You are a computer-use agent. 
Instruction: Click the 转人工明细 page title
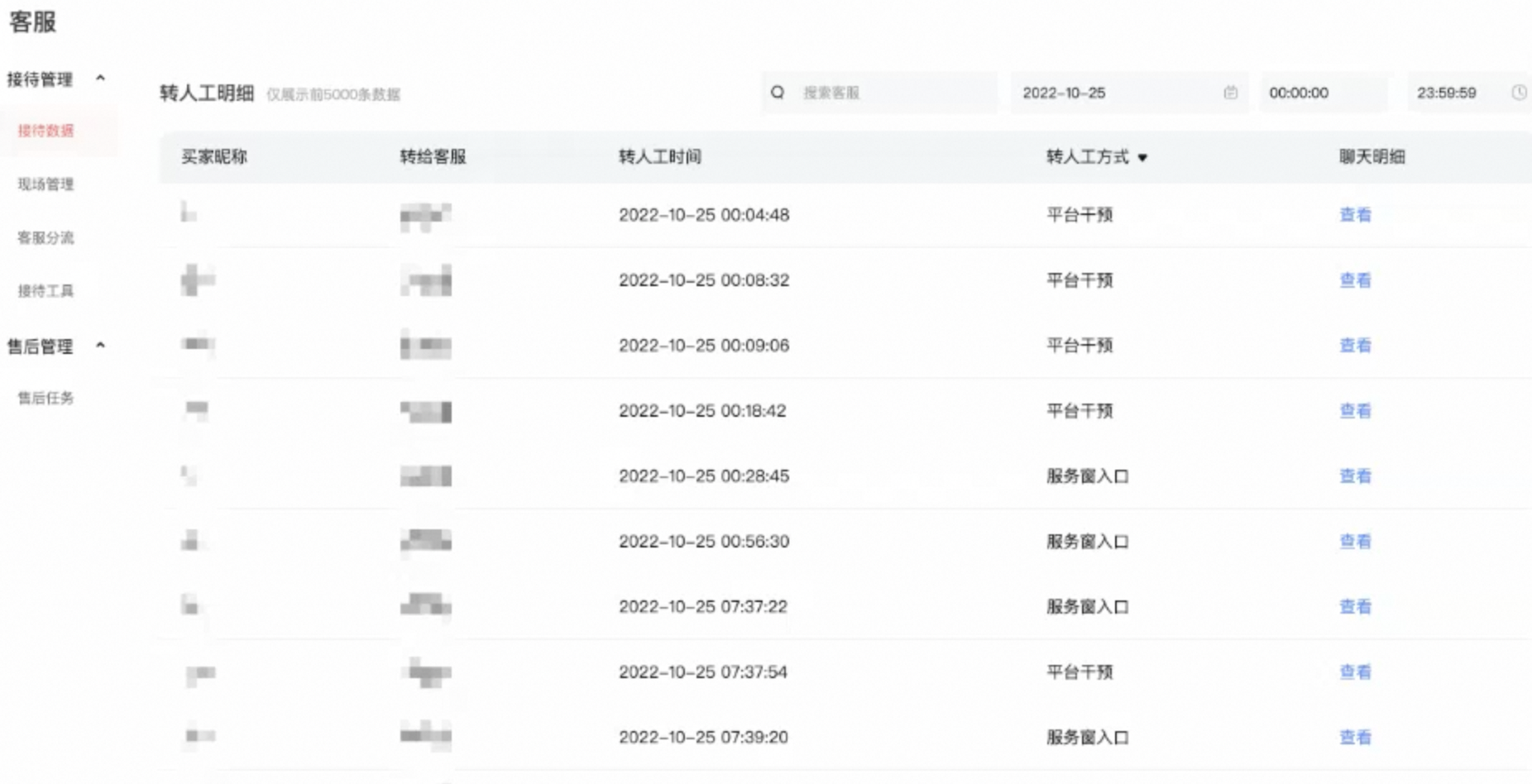(x=207, y=93)
